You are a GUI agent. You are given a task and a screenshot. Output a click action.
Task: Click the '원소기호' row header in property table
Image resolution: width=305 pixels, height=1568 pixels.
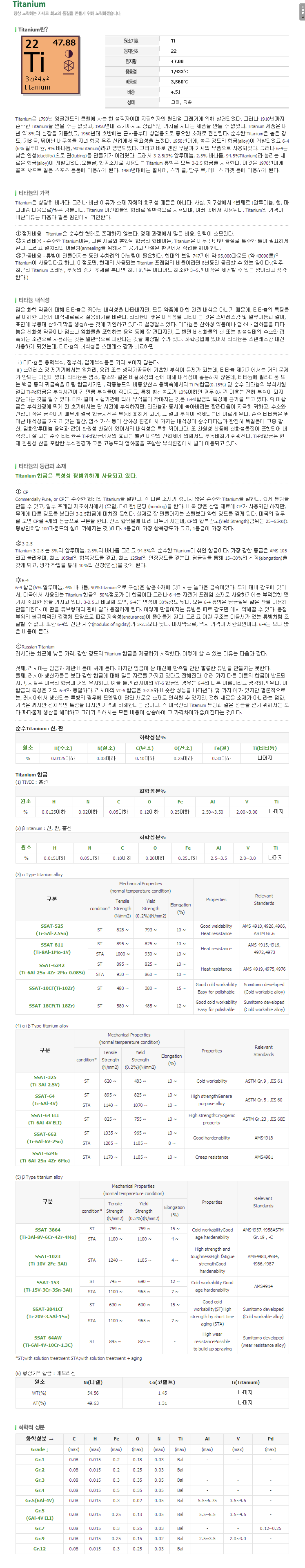(131, 41)
